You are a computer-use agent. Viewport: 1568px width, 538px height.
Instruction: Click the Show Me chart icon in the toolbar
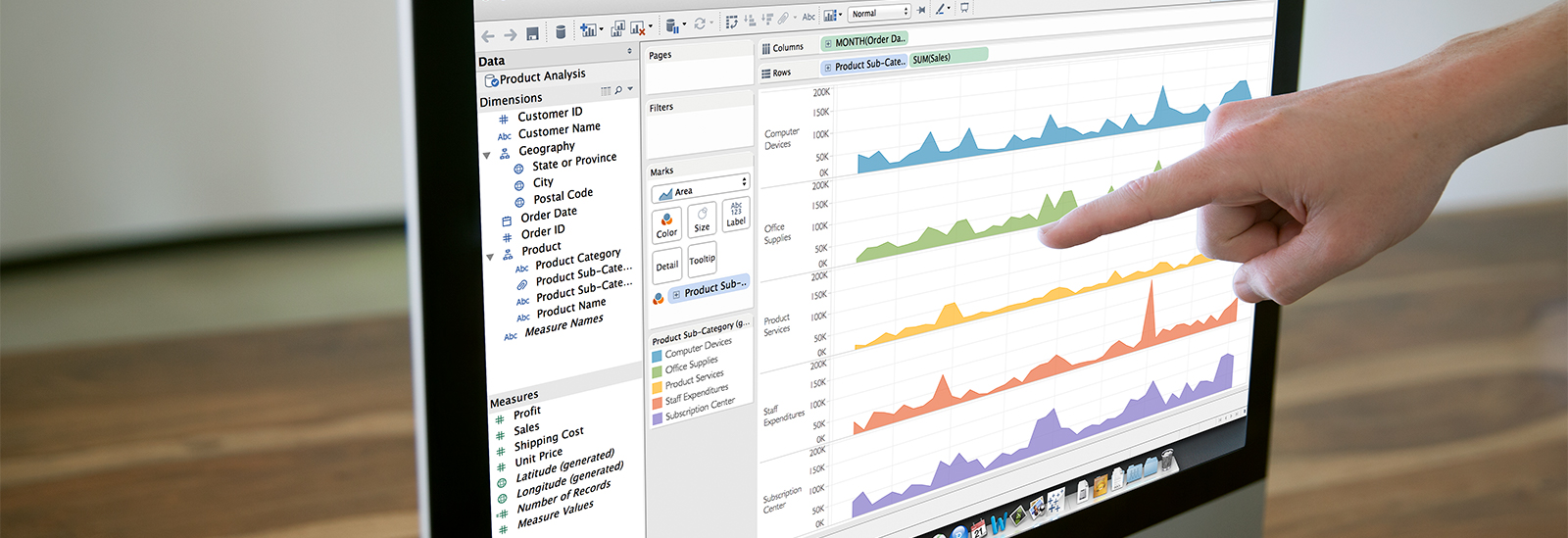831,15
